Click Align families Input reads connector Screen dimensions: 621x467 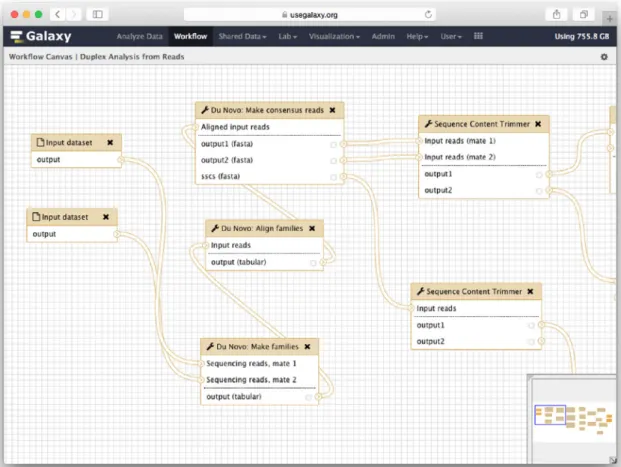(206, 246)
